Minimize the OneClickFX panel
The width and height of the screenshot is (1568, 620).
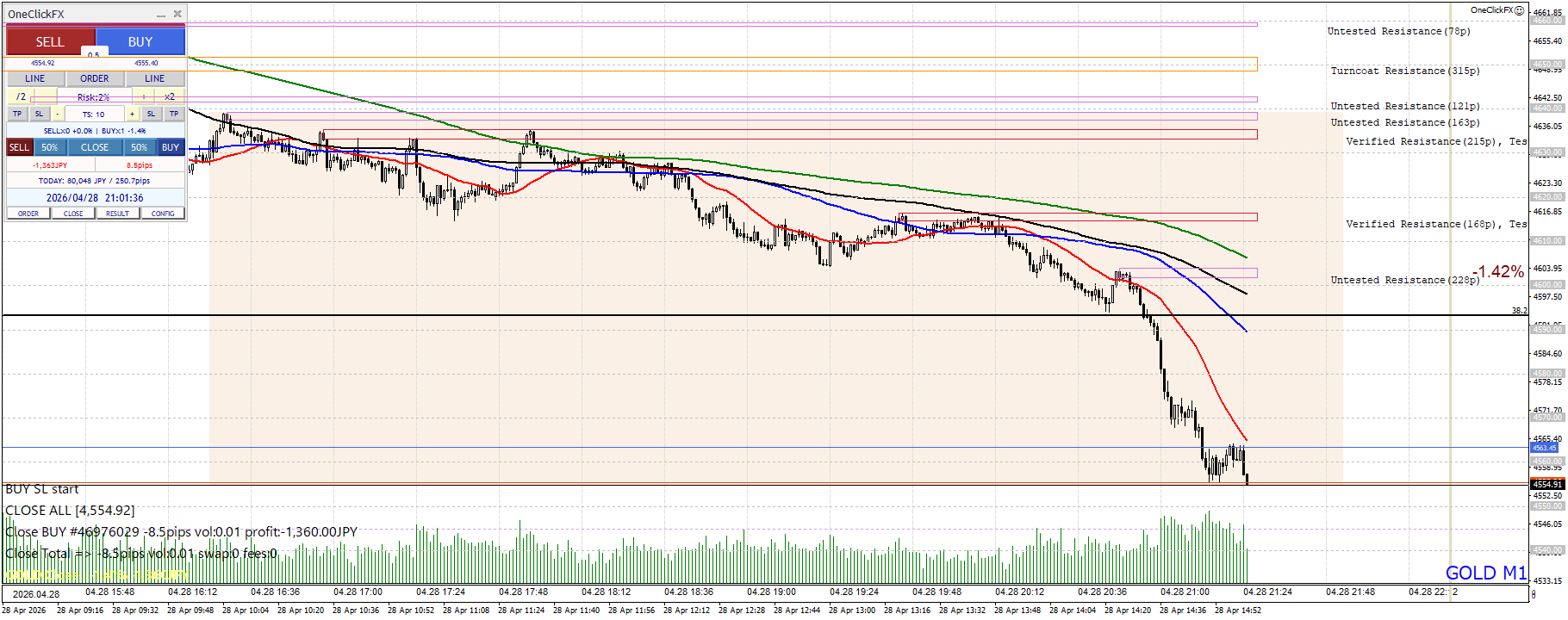pos(161,15)
